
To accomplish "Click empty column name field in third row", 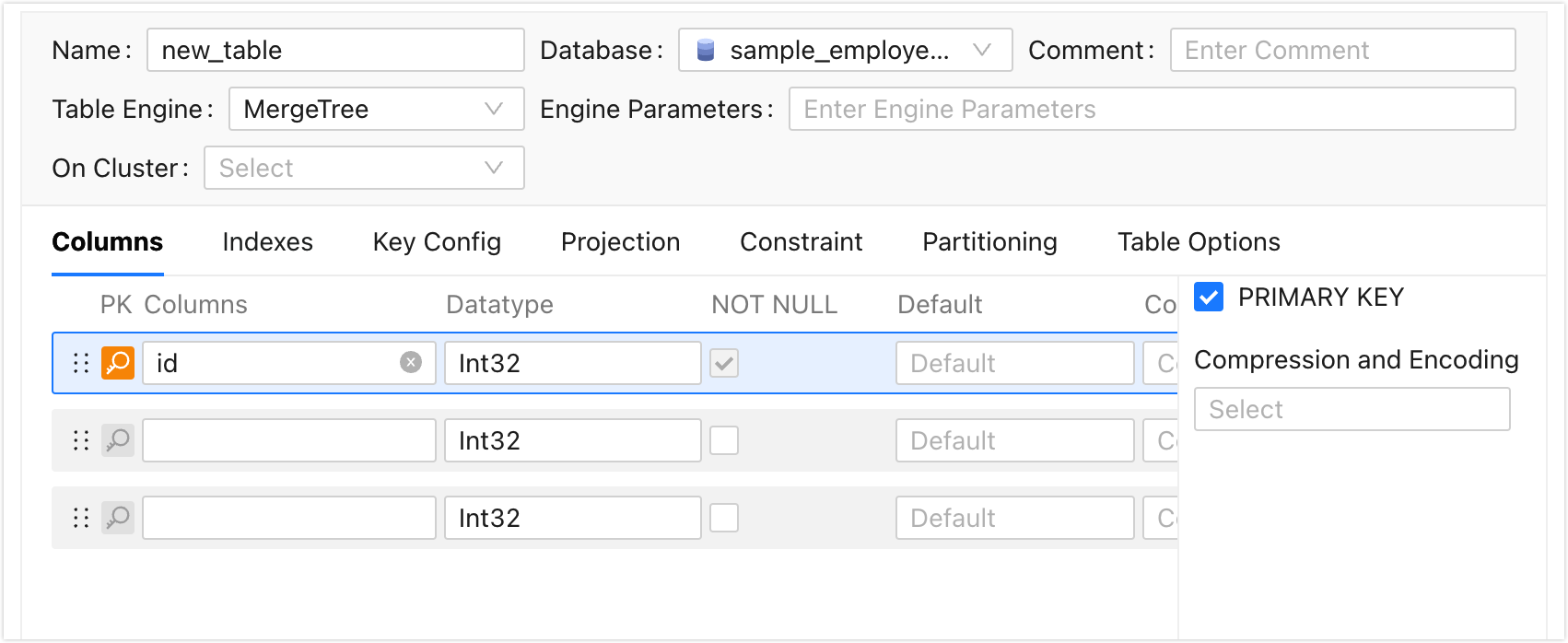I will tap(288, 518).
